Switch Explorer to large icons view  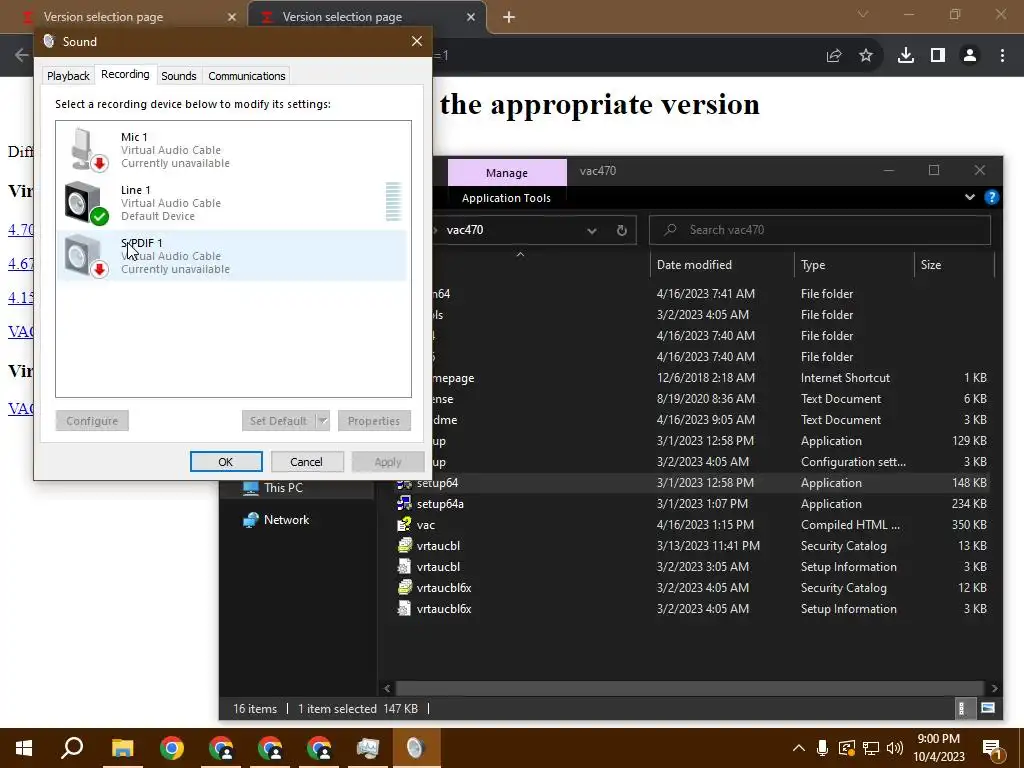[x=988, y=708]
